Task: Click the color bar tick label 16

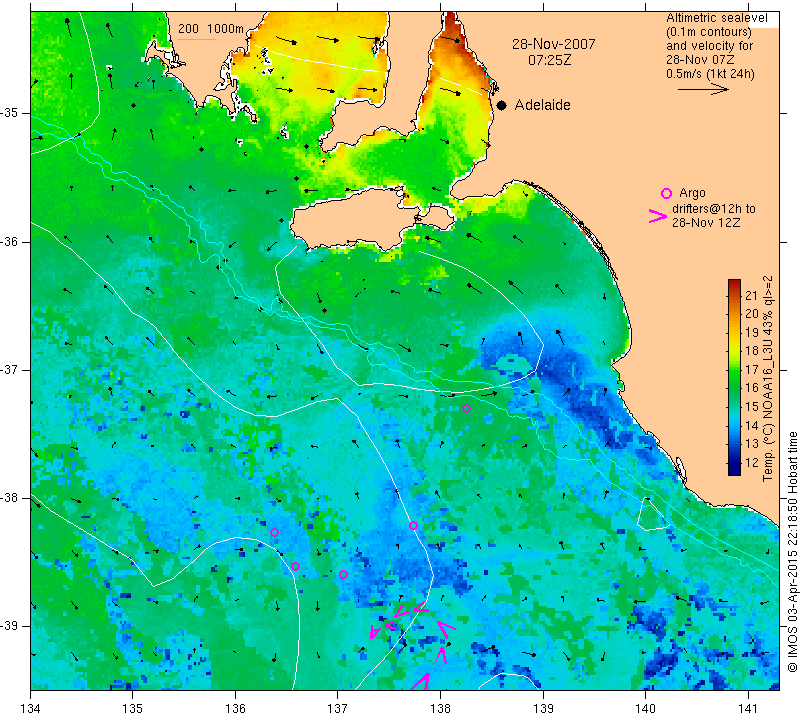Action: coord(752,388)
